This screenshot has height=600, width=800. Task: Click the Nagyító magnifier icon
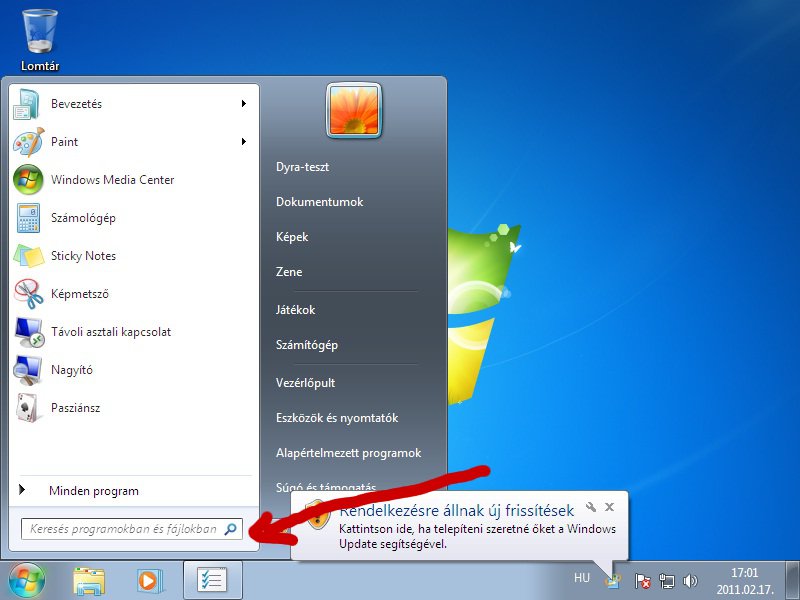28,370
